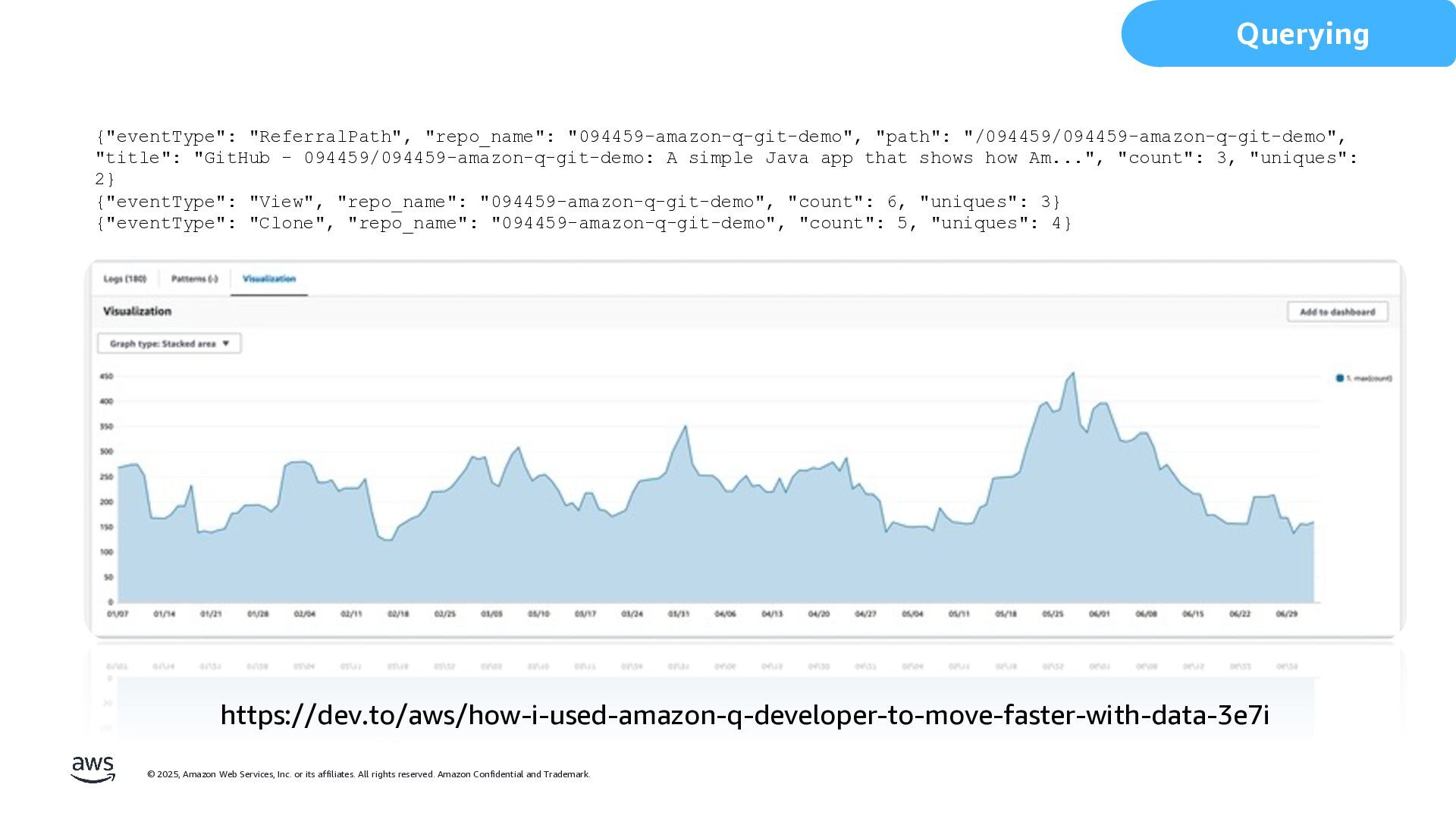Switch to the Logs (180) tab
The height and width of the screenshot is (819, 1456).
[124, 279]
